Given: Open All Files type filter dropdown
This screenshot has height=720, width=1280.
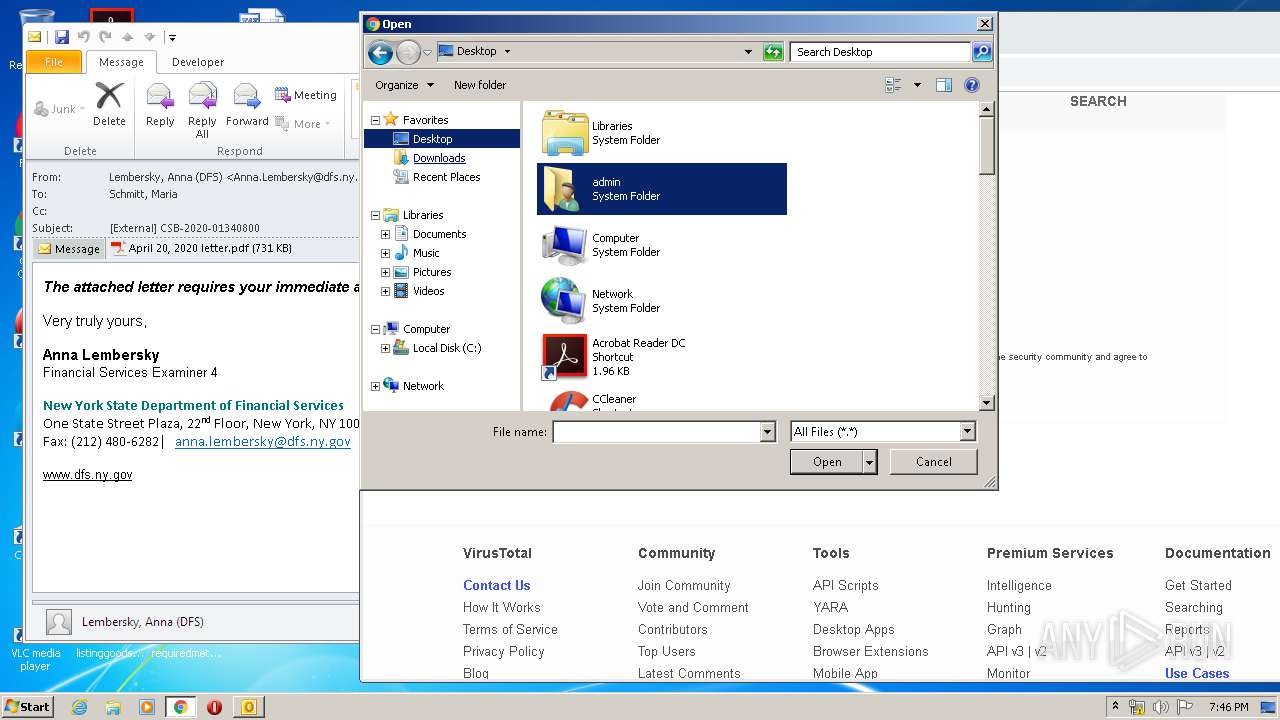Looking at the screenshot, I should tap(967, 432).
